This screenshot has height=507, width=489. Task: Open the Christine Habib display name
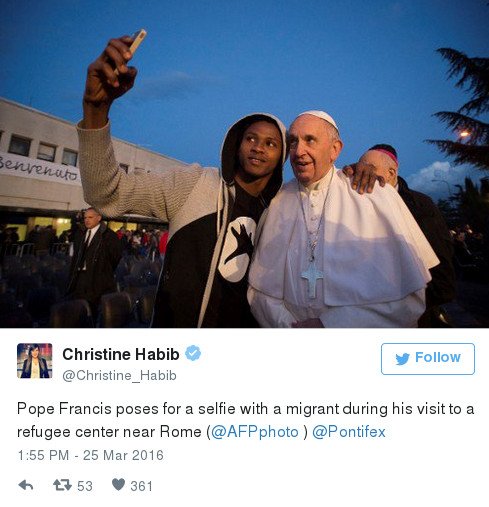(x=121, y=354)
